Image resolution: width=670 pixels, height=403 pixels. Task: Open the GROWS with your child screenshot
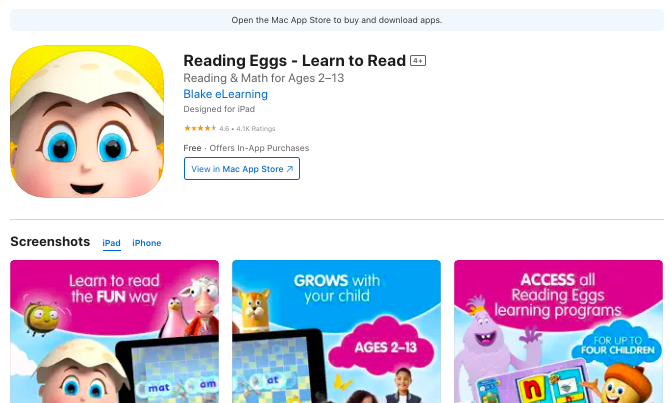[336, 332]
